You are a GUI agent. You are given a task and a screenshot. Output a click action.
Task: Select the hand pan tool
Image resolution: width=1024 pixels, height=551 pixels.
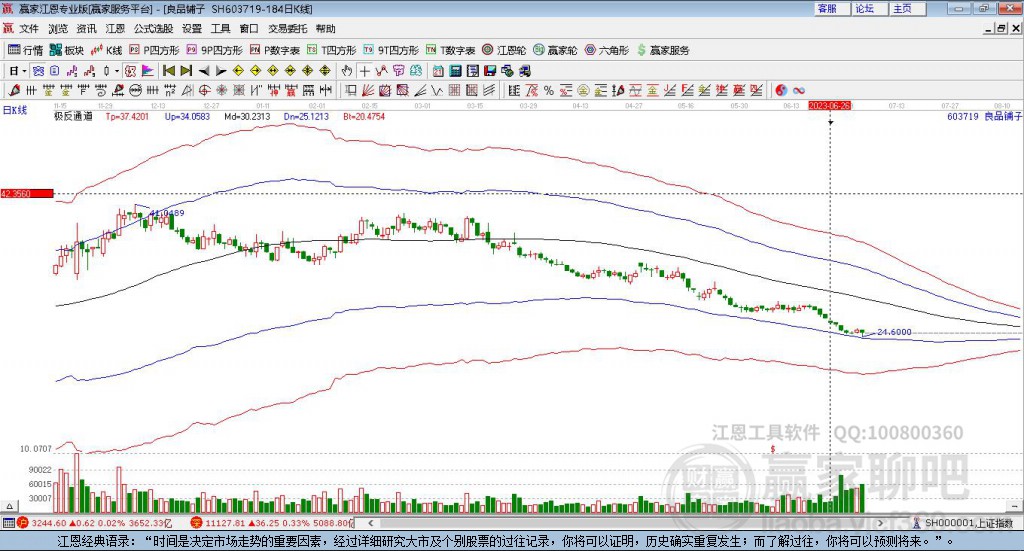coord(347,71)
